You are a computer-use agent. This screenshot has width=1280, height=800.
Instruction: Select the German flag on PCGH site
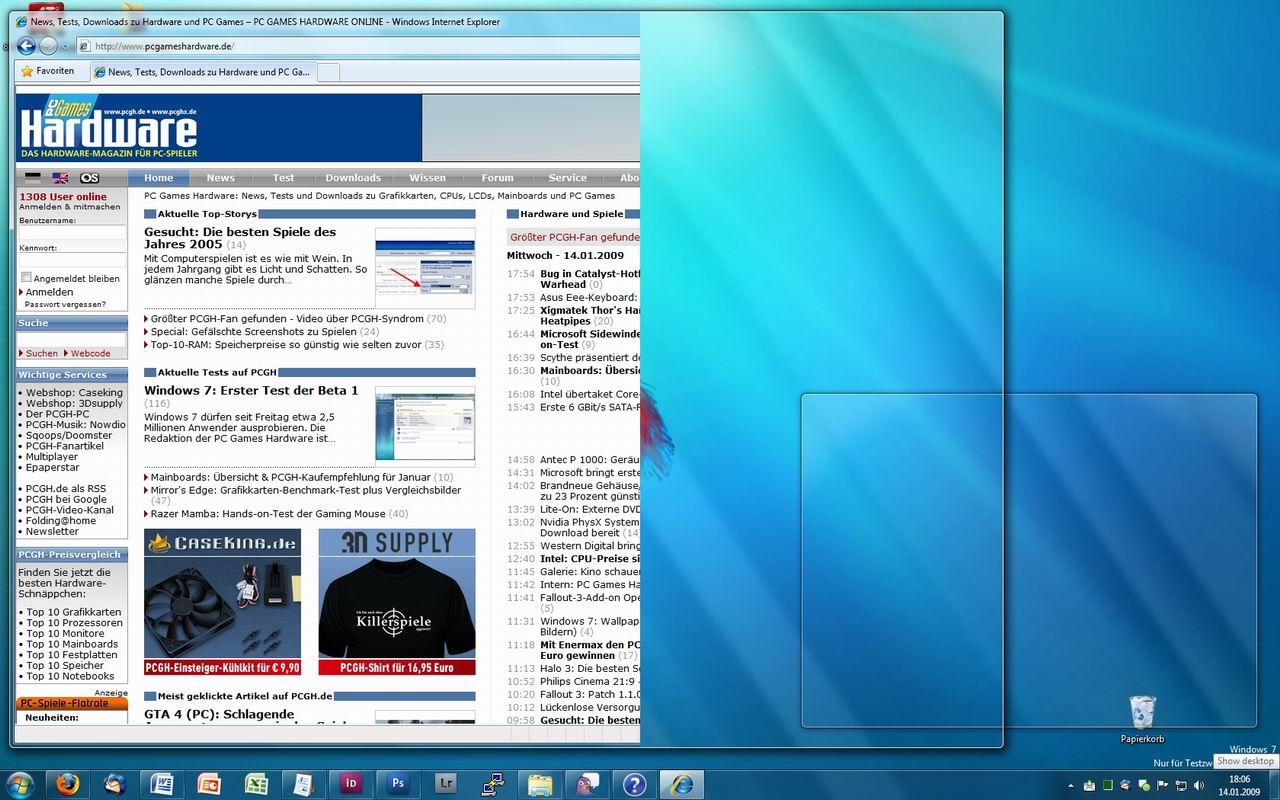click(x=33, y=178)
